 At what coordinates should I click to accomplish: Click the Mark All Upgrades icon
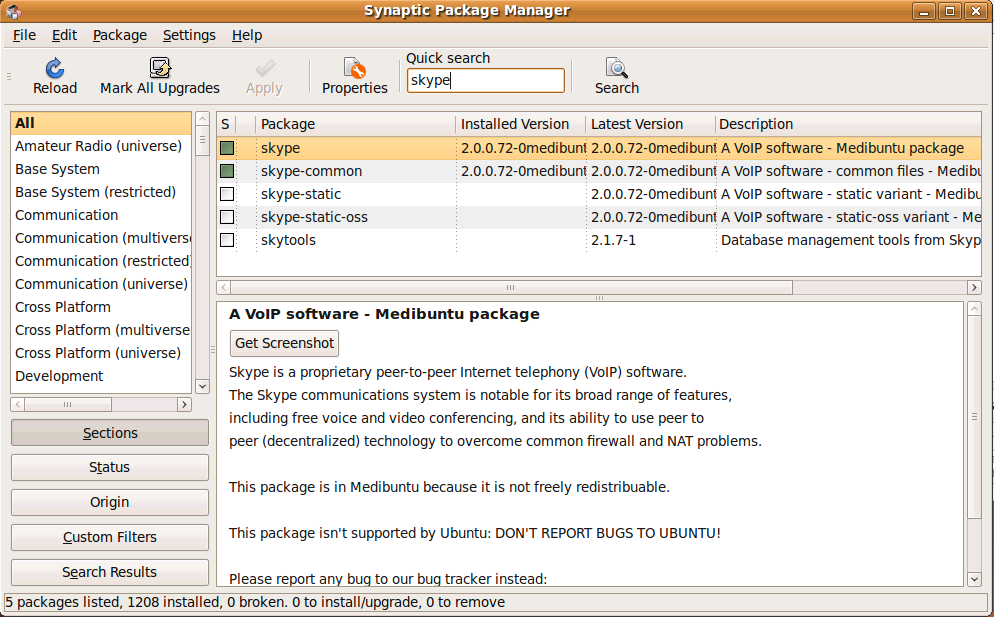point(160,68)
